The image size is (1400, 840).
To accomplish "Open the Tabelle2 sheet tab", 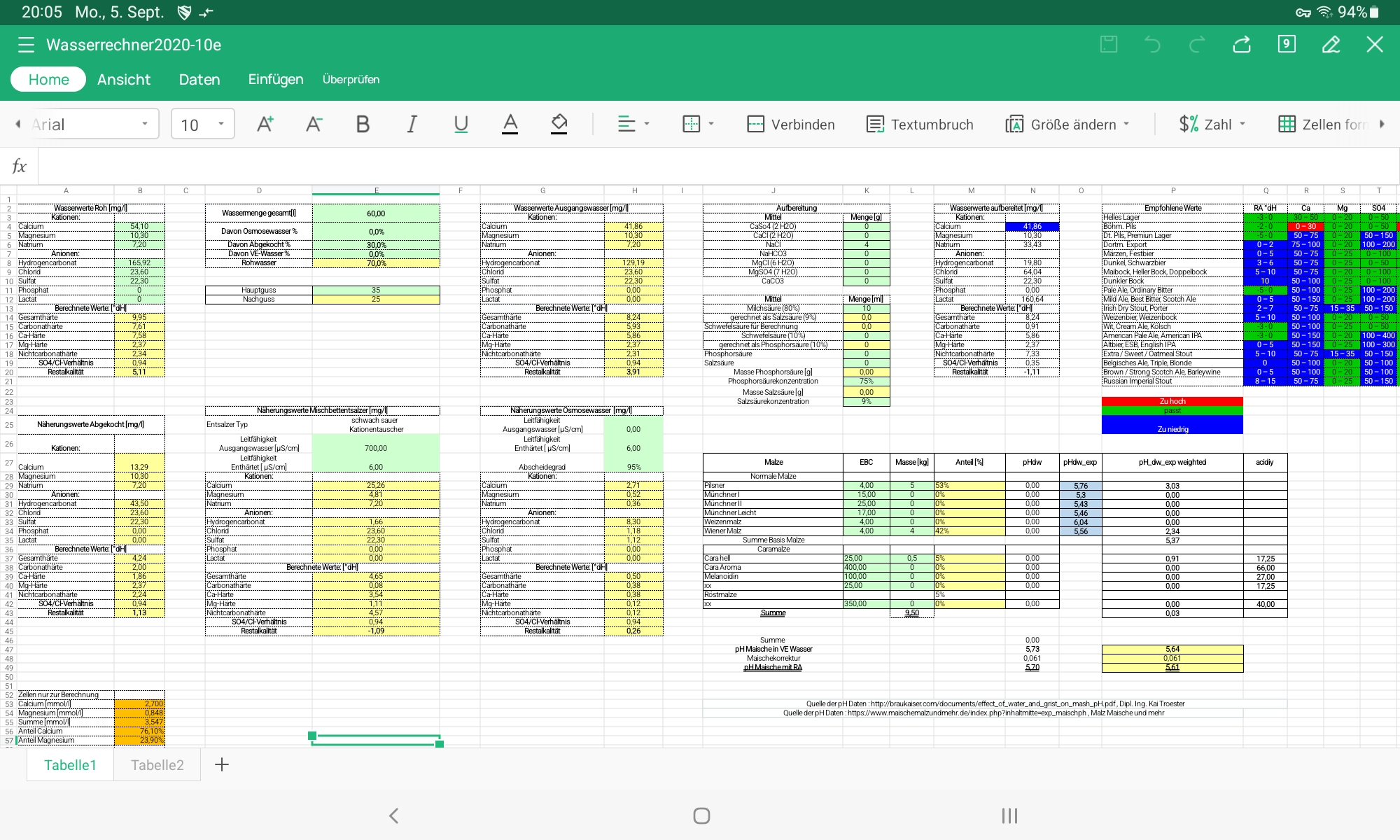I will (x=157, y=765).
